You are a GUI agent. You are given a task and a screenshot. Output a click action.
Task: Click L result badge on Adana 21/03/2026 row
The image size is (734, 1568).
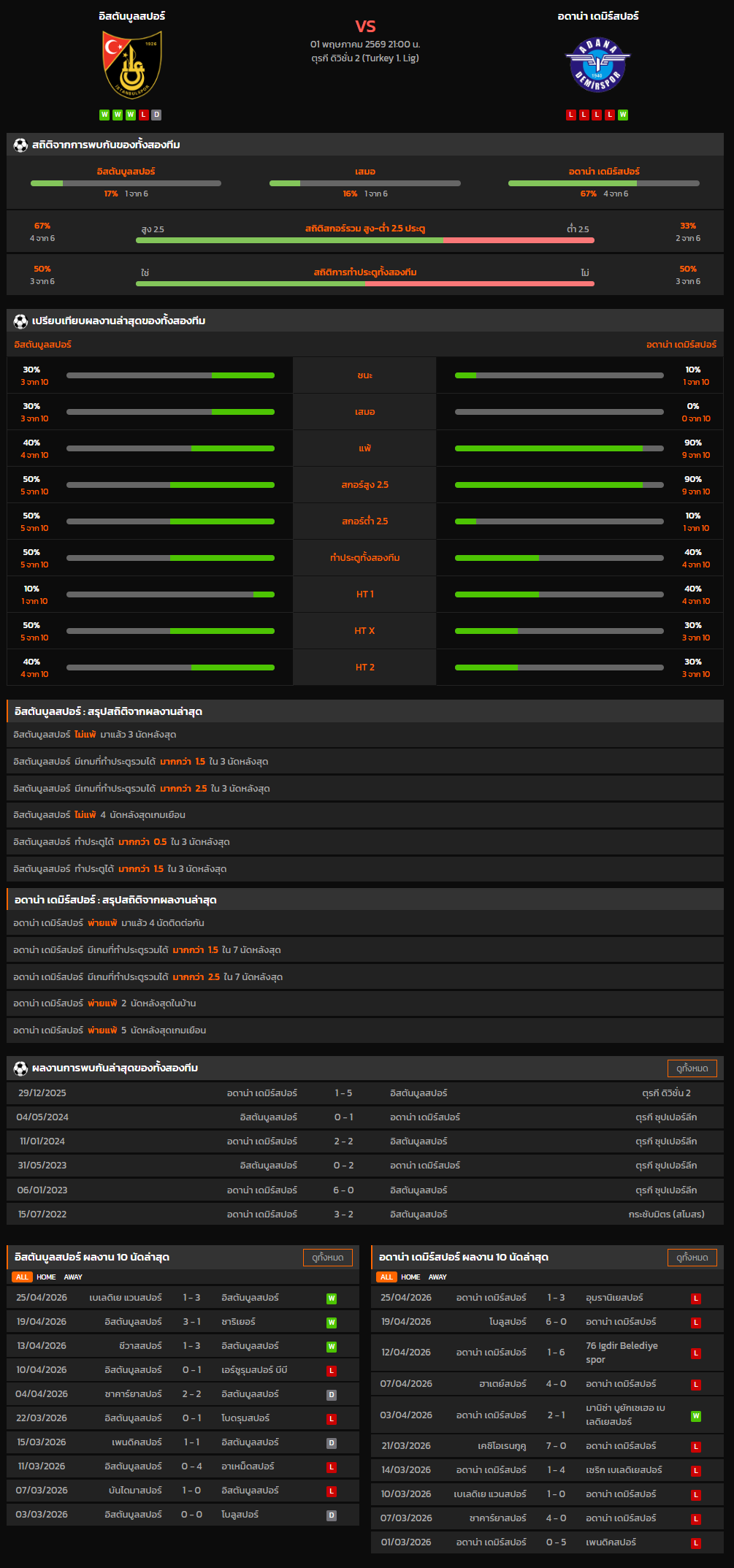(696, 1447)
